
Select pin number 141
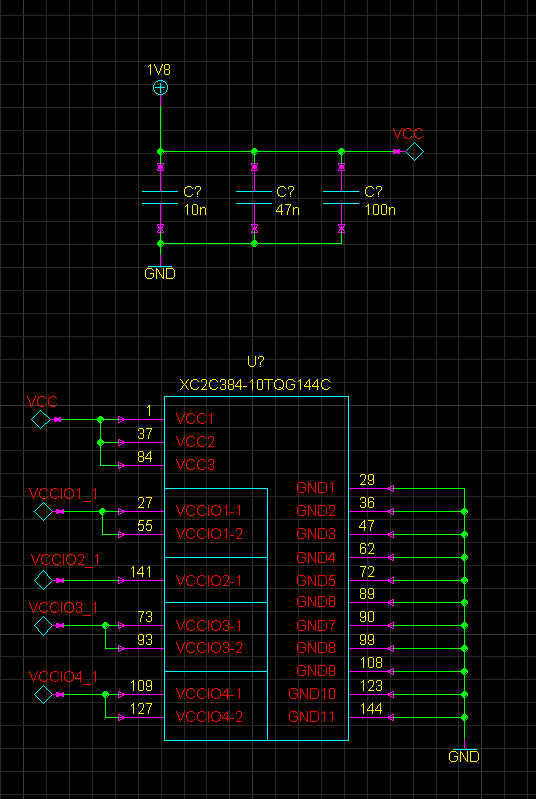point(141,572)
